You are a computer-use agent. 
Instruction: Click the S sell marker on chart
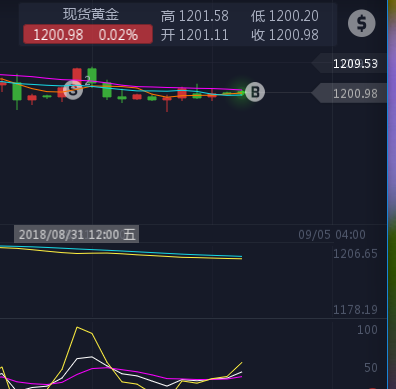(x=73, y=89)
